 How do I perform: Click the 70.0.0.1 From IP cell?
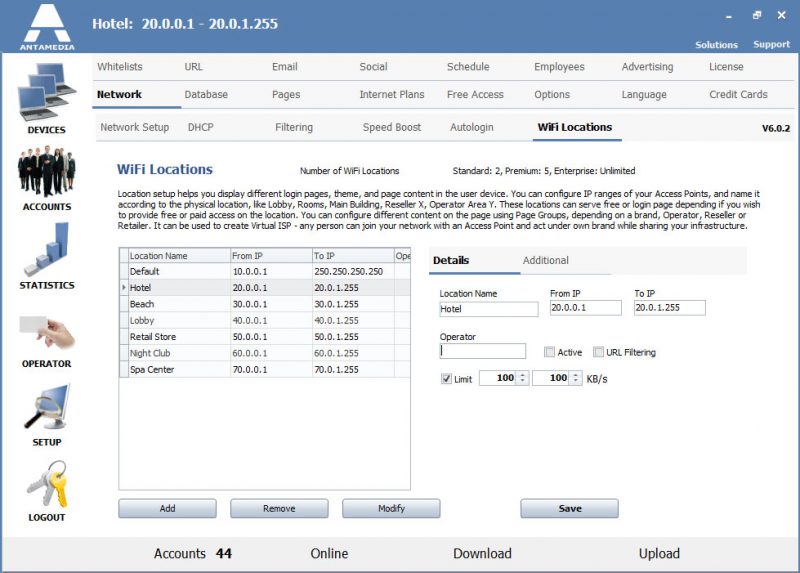point(271,369)
